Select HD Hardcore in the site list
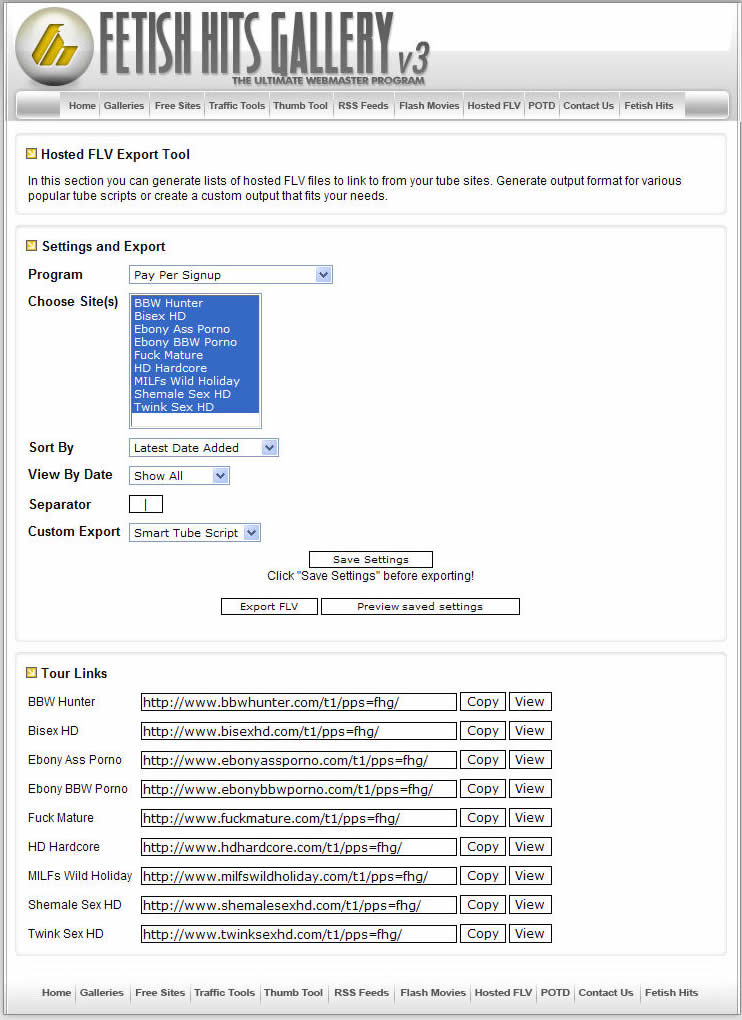The width and height of the screenshot is (742, 1020). pyautogui.click(x=195, y=368)
